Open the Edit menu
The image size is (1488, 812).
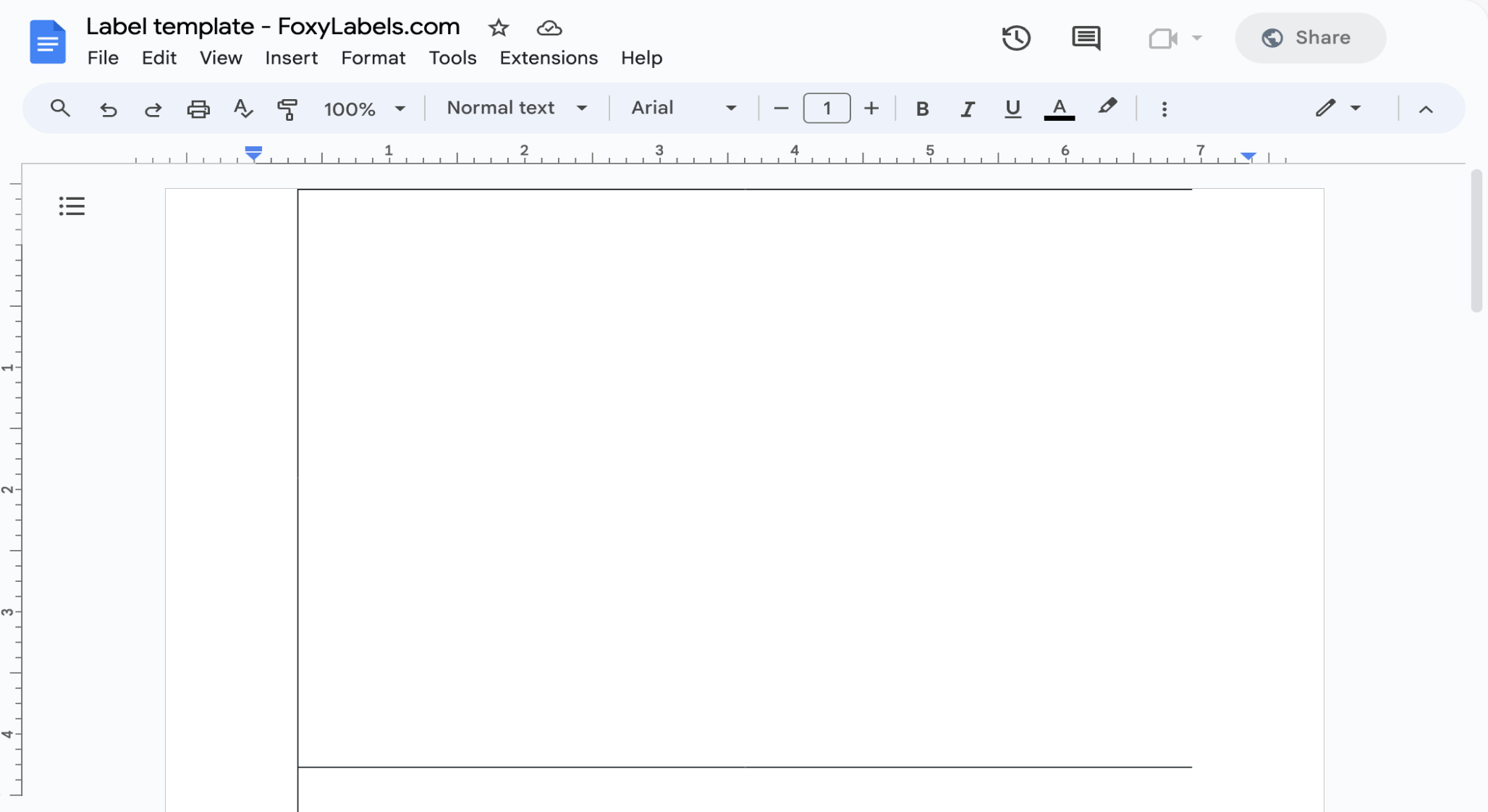pos(158,58)
